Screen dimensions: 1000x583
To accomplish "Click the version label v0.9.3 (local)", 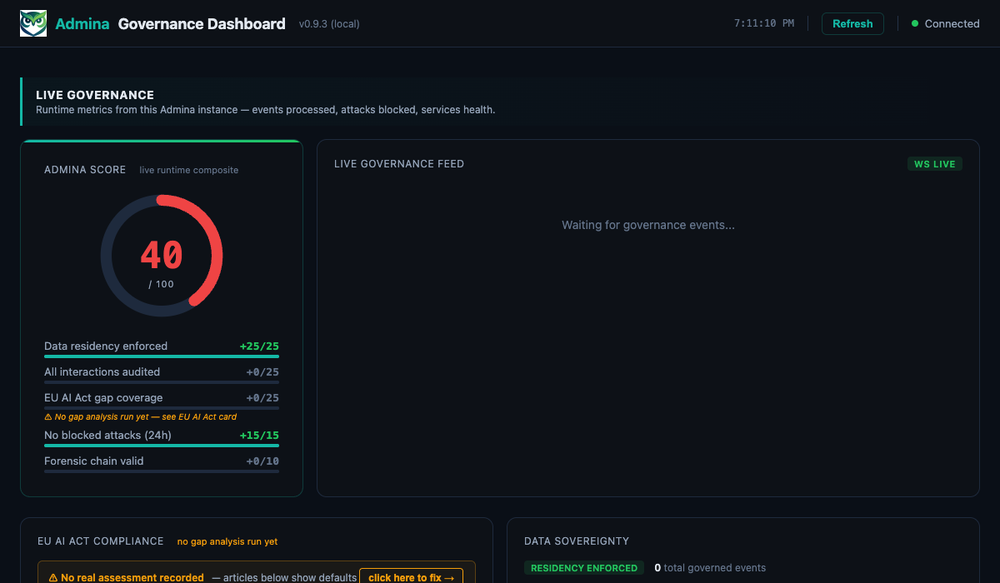I will (329, 24).
